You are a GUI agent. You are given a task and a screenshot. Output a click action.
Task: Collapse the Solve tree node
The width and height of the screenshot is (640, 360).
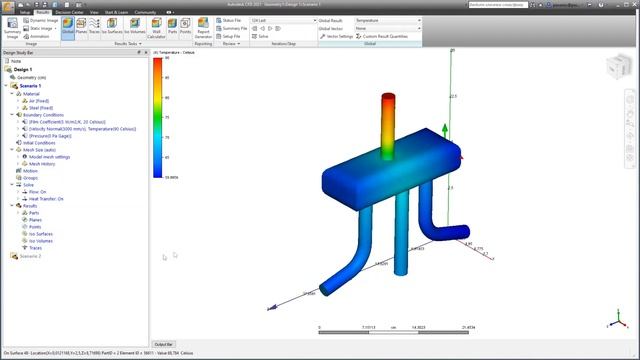click(x=12, y=185)
